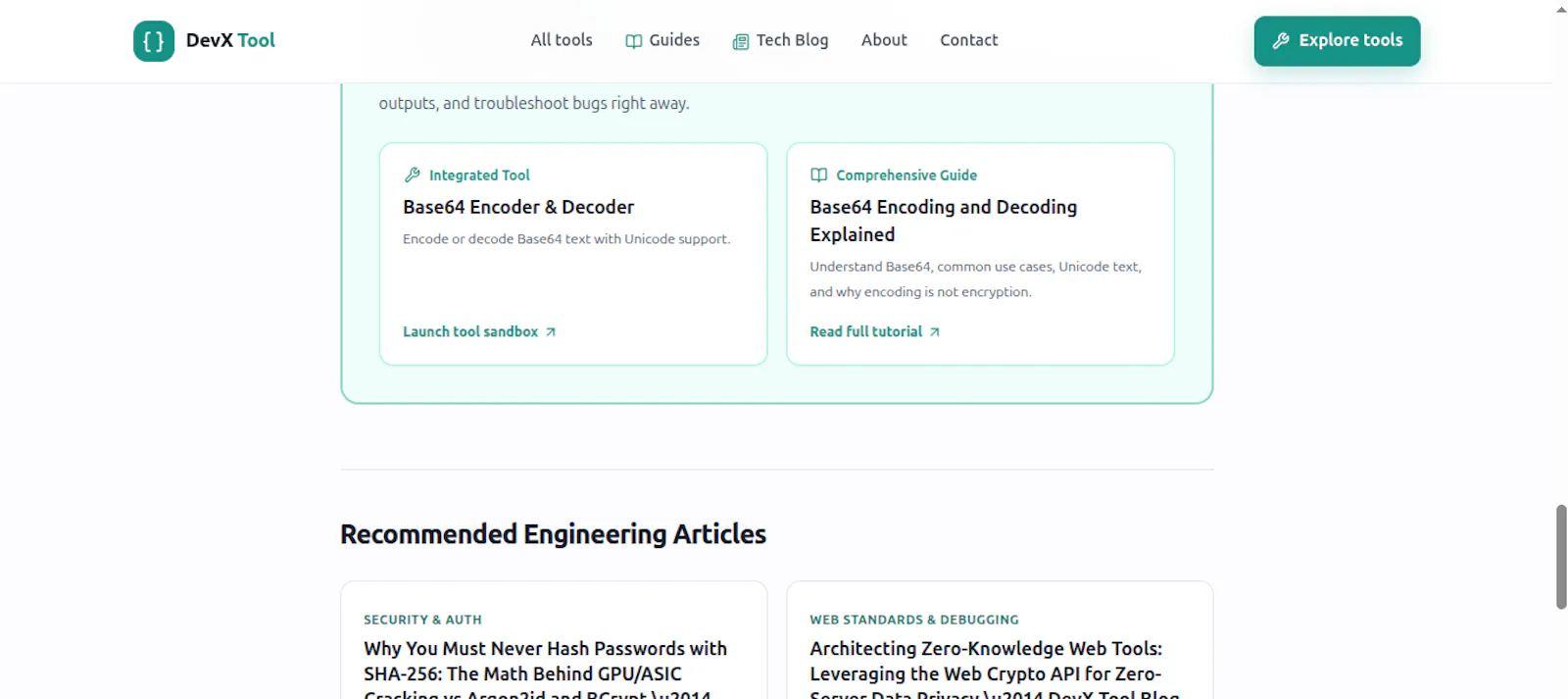1568x699 pixels.
Task: Click the newspaper icon beside Tech Blog
Action: click(x=741, y=41)
